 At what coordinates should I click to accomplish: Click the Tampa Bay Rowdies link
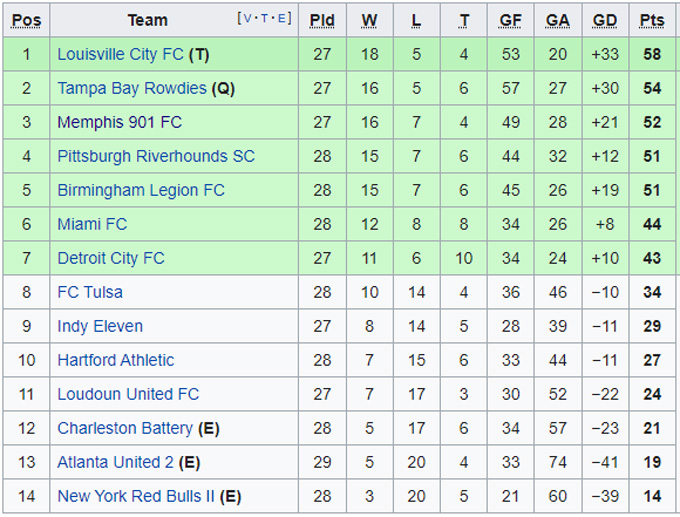coord(131,88)
